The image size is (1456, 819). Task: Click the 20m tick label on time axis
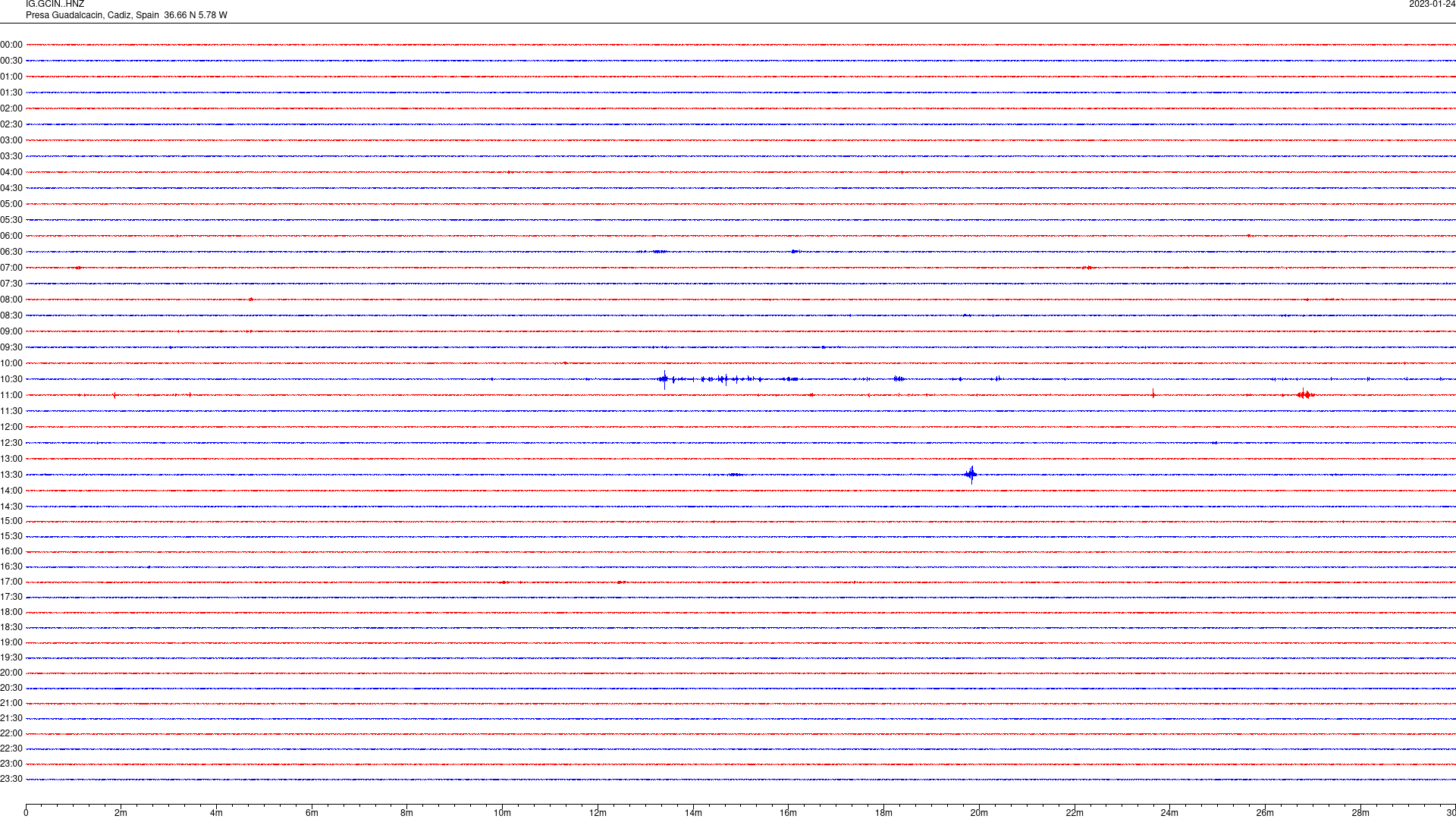[979, 813]
